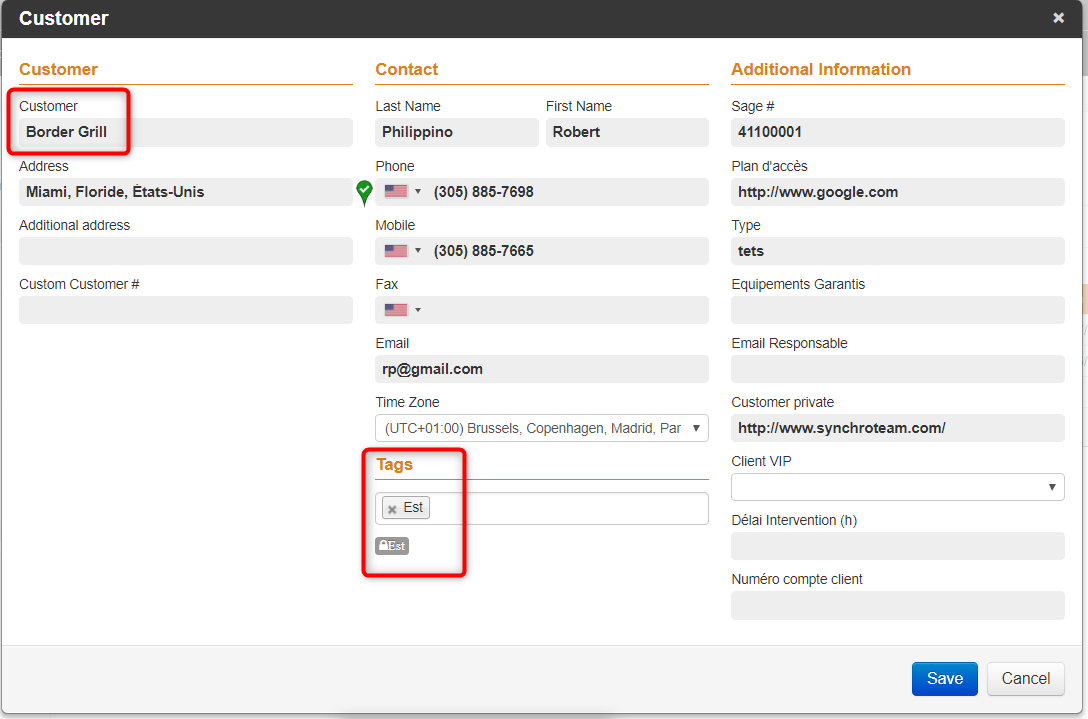Focus the Délai Intervention (h) field
The width and height of the screenshot is (1088, 719).
897,545
